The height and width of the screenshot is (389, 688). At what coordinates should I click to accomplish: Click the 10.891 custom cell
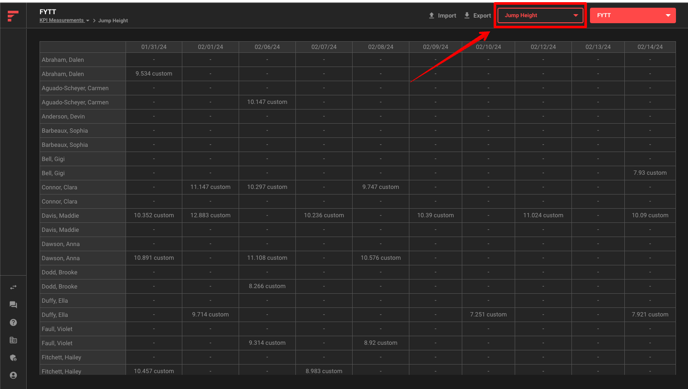(154, 258)
